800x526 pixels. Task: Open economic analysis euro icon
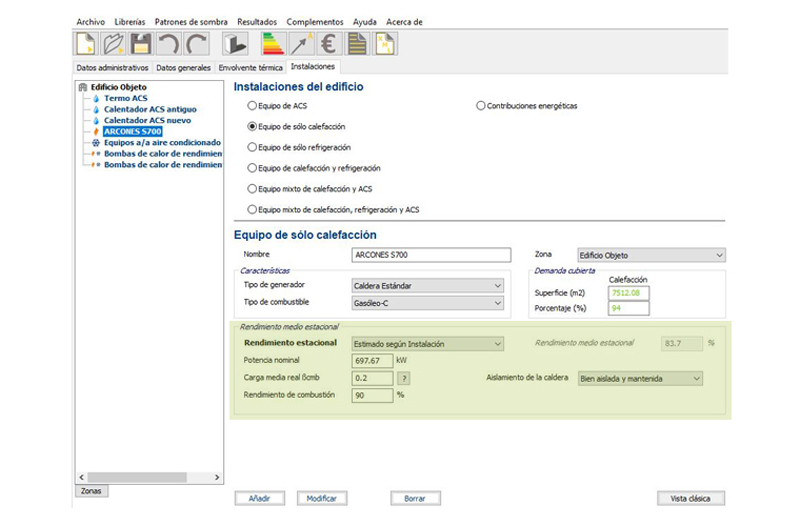[329, 43]
